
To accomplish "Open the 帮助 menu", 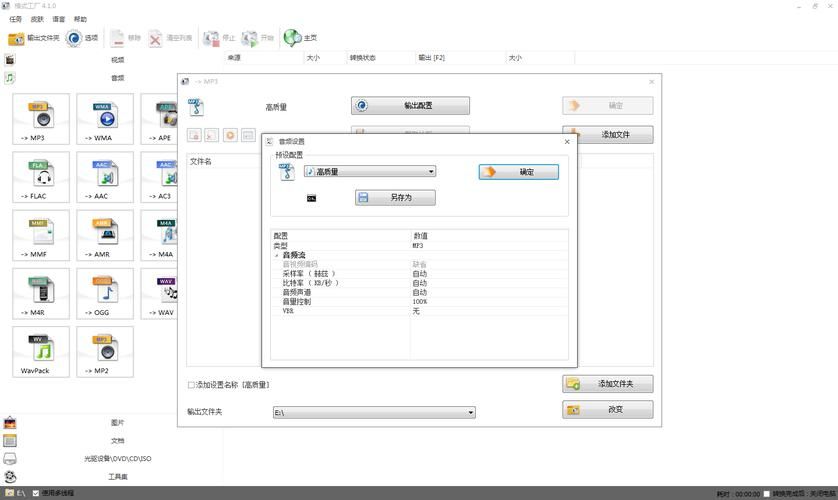I will tap(80, 19).
